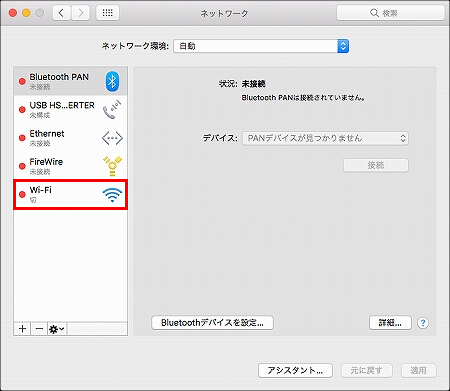Click the phone modem icon
The image size is (450, 391).
[112, 110]
